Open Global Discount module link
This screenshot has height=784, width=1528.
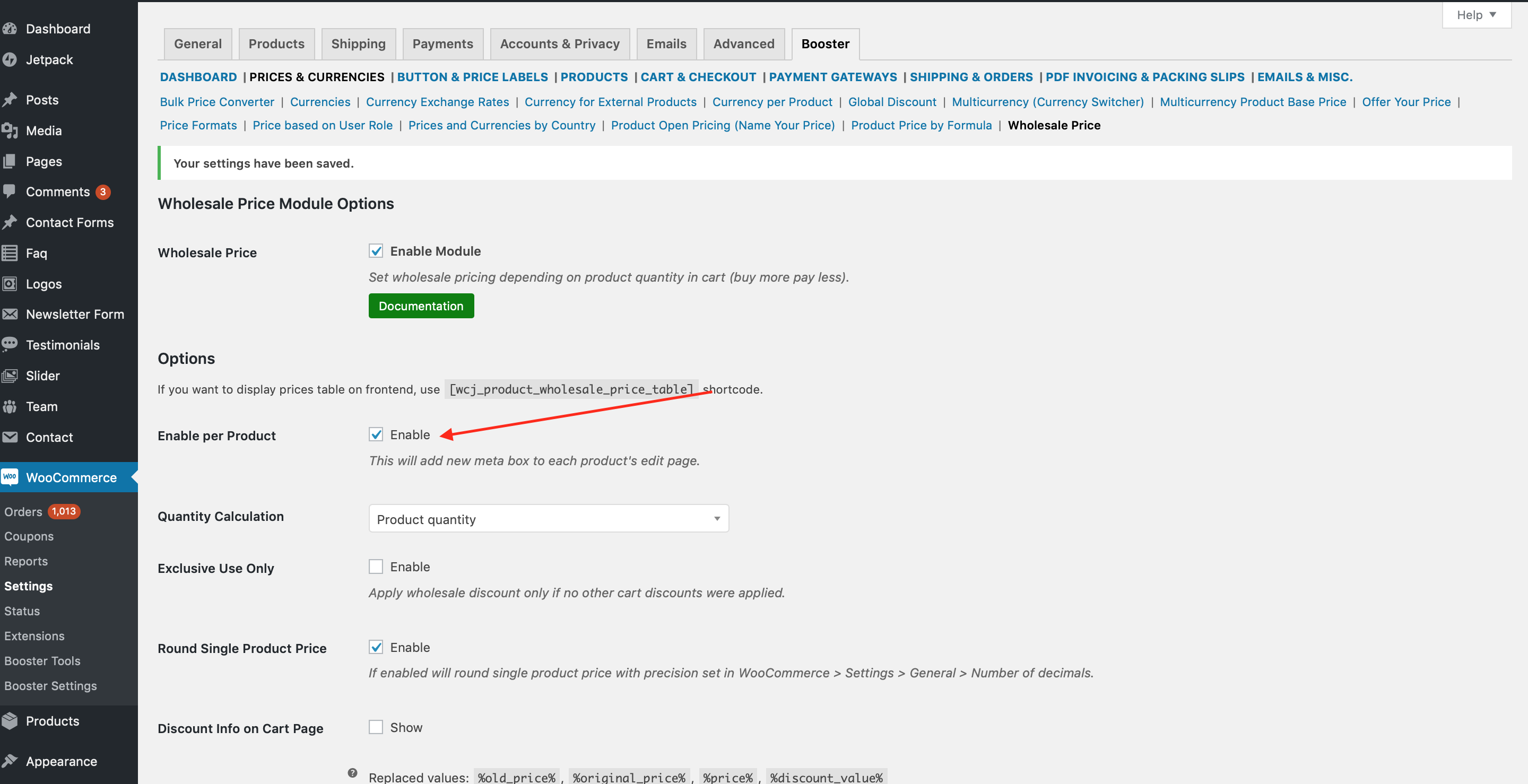click(892, 102)
